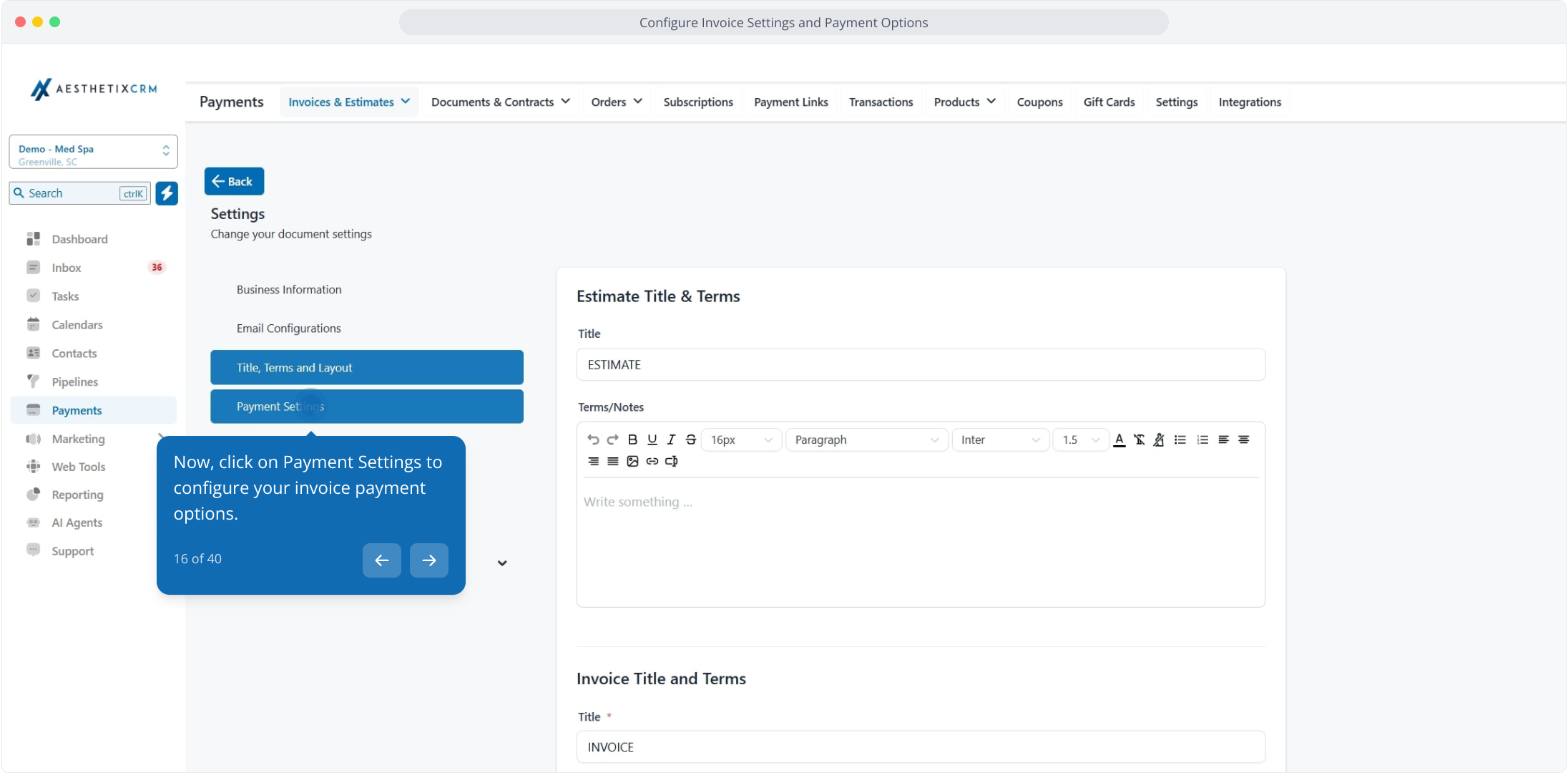
Task: Insert an image using the image icon
Action: (632, 461)
